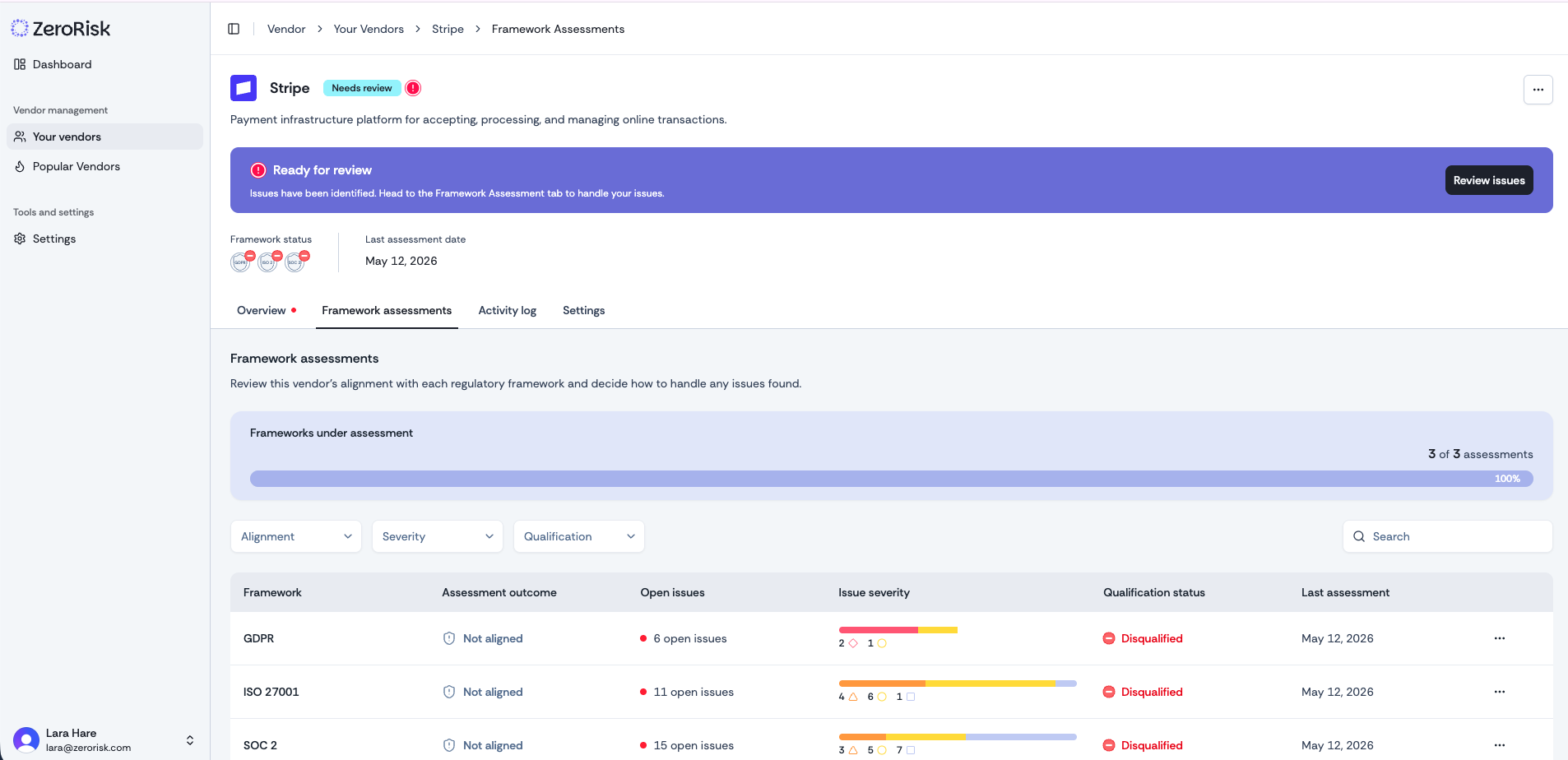Open Activity log tab

click(508, 310)
